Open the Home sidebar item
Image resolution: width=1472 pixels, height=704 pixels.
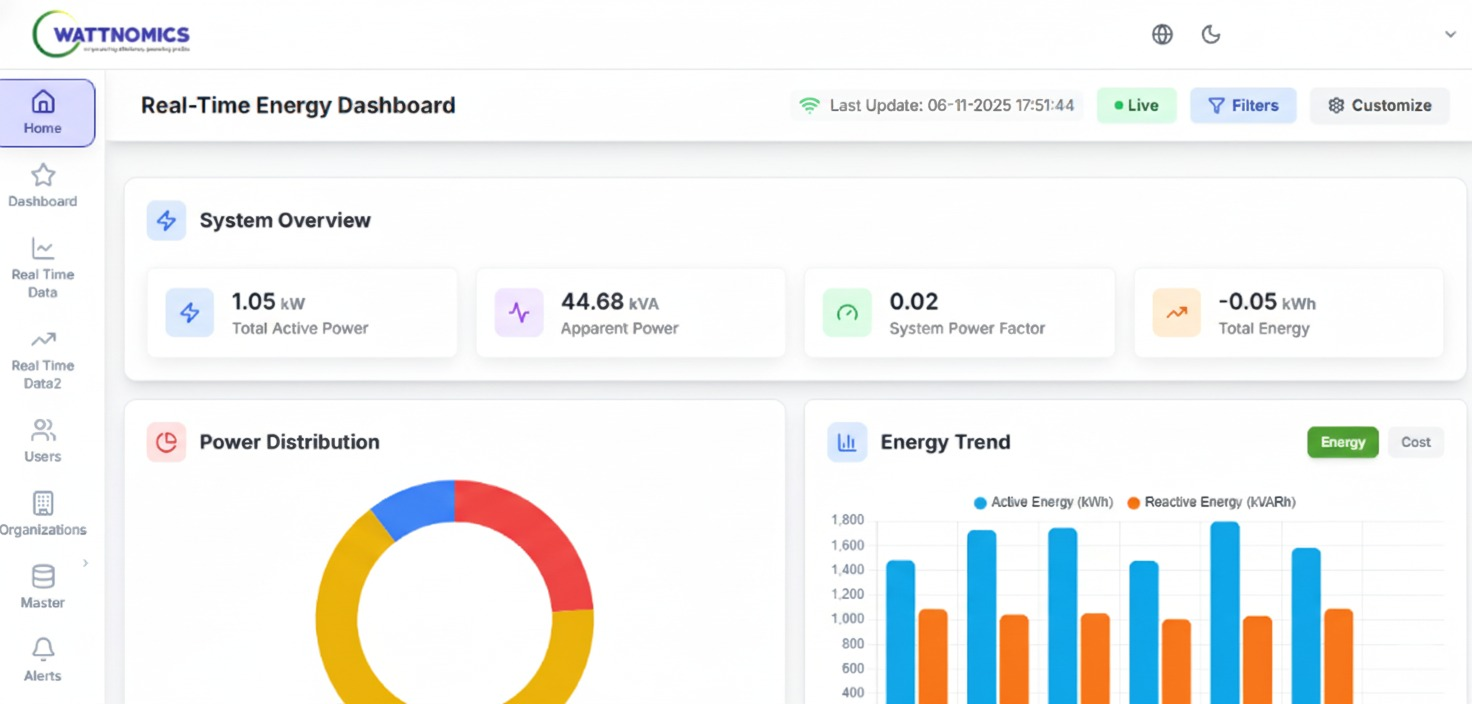point(43,112)
